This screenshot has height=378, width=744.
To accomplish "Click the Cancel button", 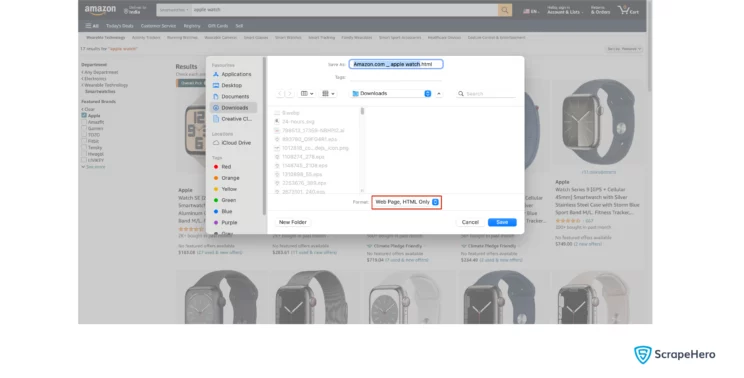I will pos(470,222).
